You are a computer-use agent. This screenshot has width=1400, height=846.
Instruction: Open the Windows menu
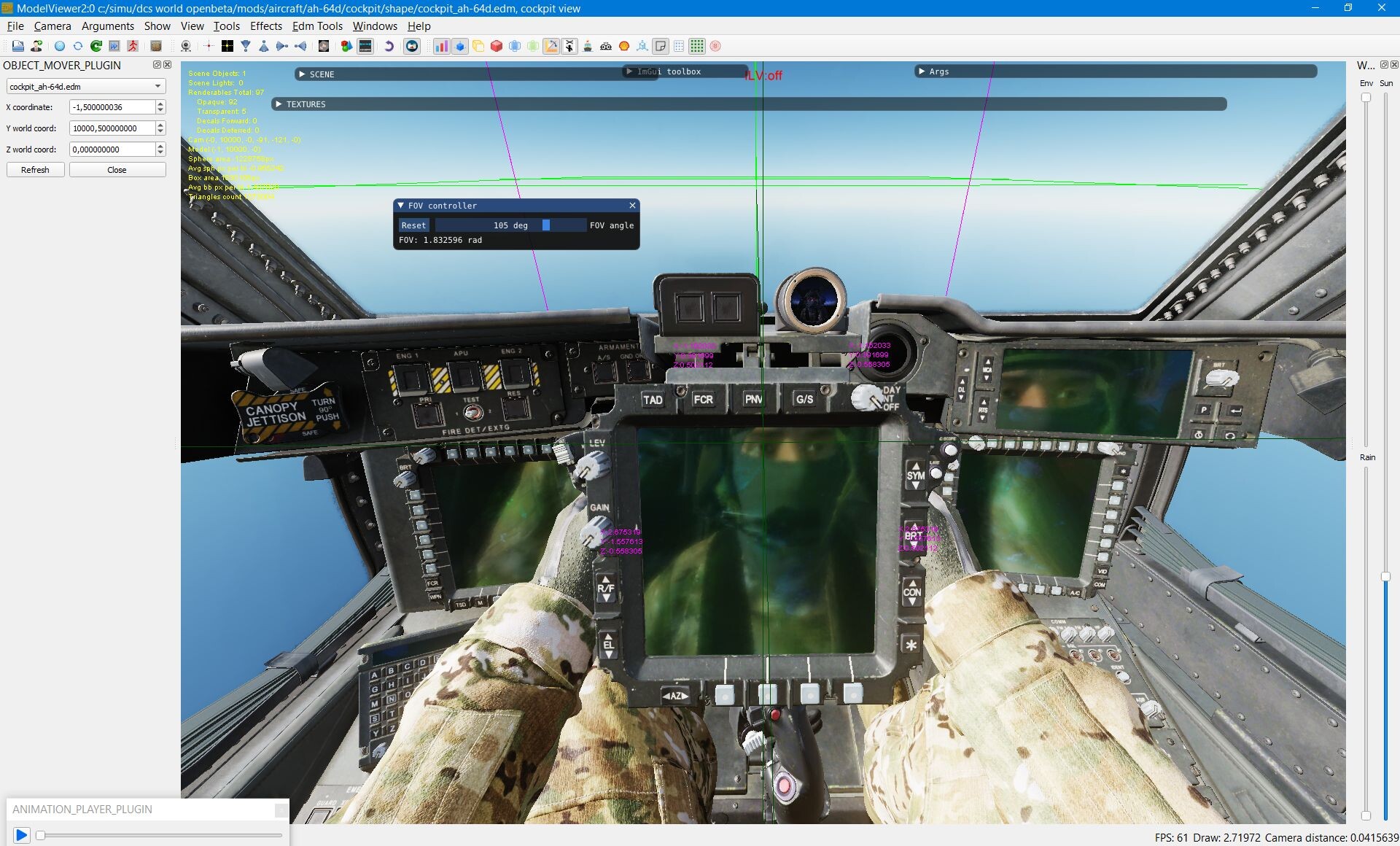coord(375,26)
